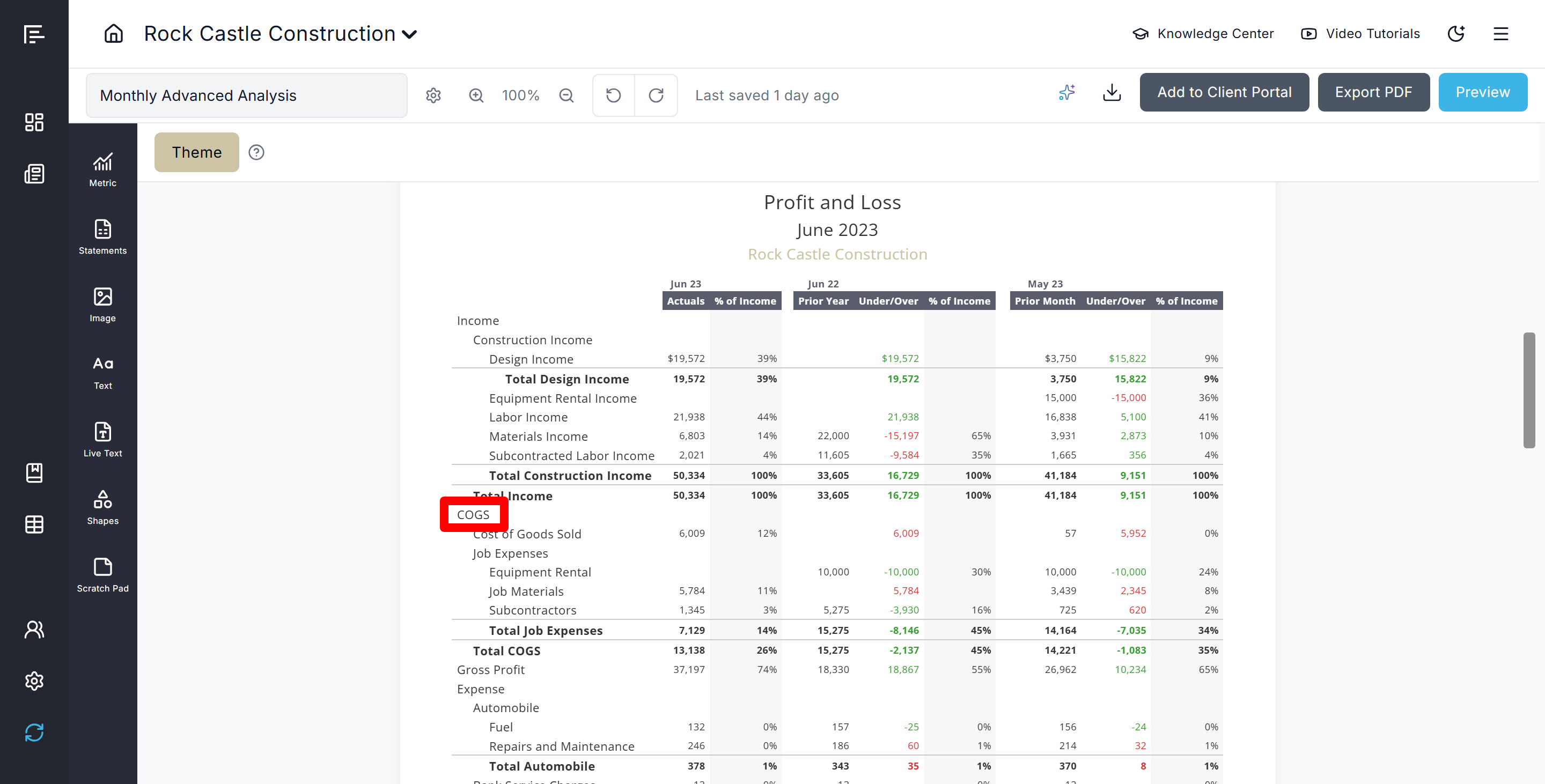
Task: Open the Knowledge Center
Action: point(1203,34)
